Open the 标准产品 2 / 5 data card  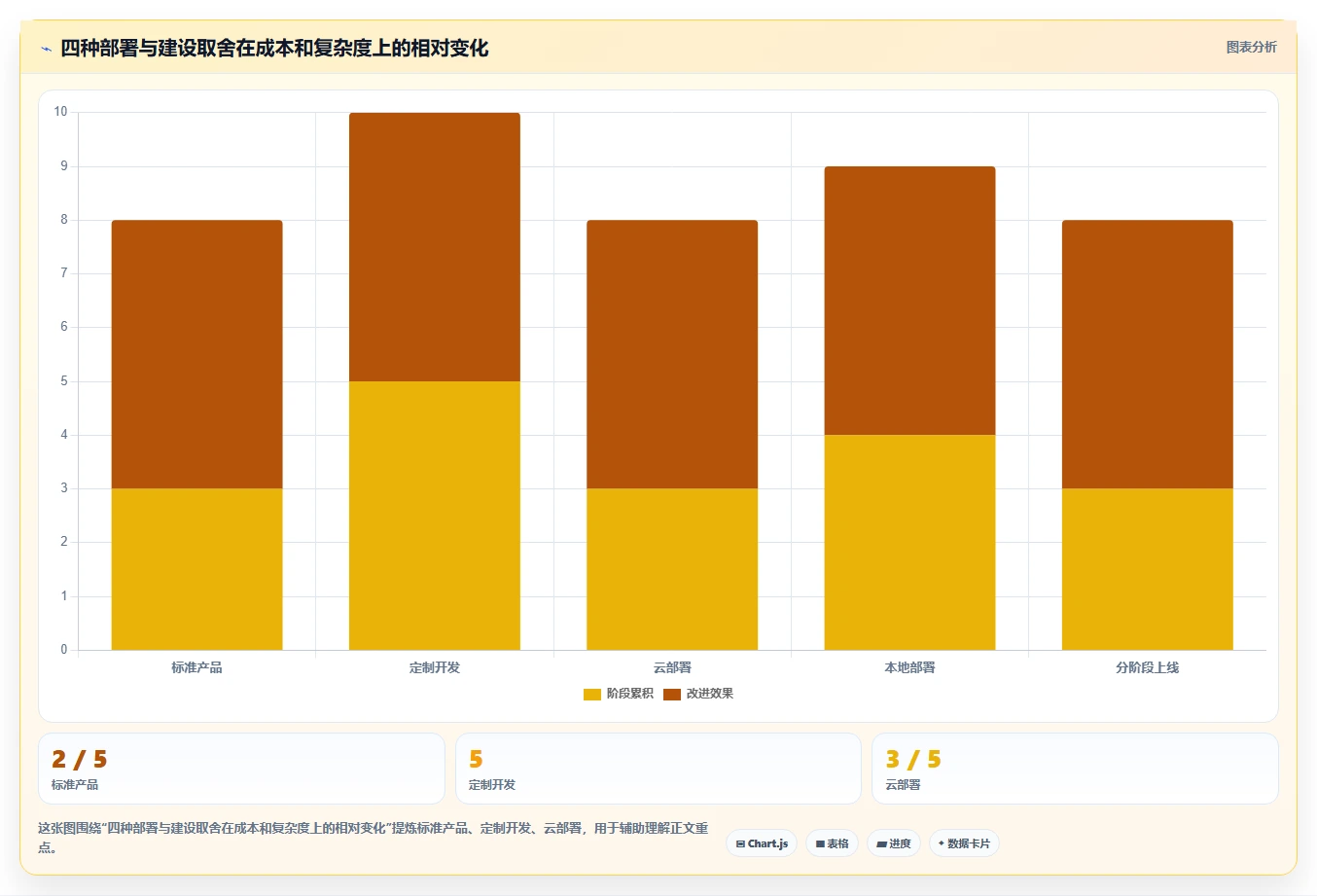coord(241,769)
